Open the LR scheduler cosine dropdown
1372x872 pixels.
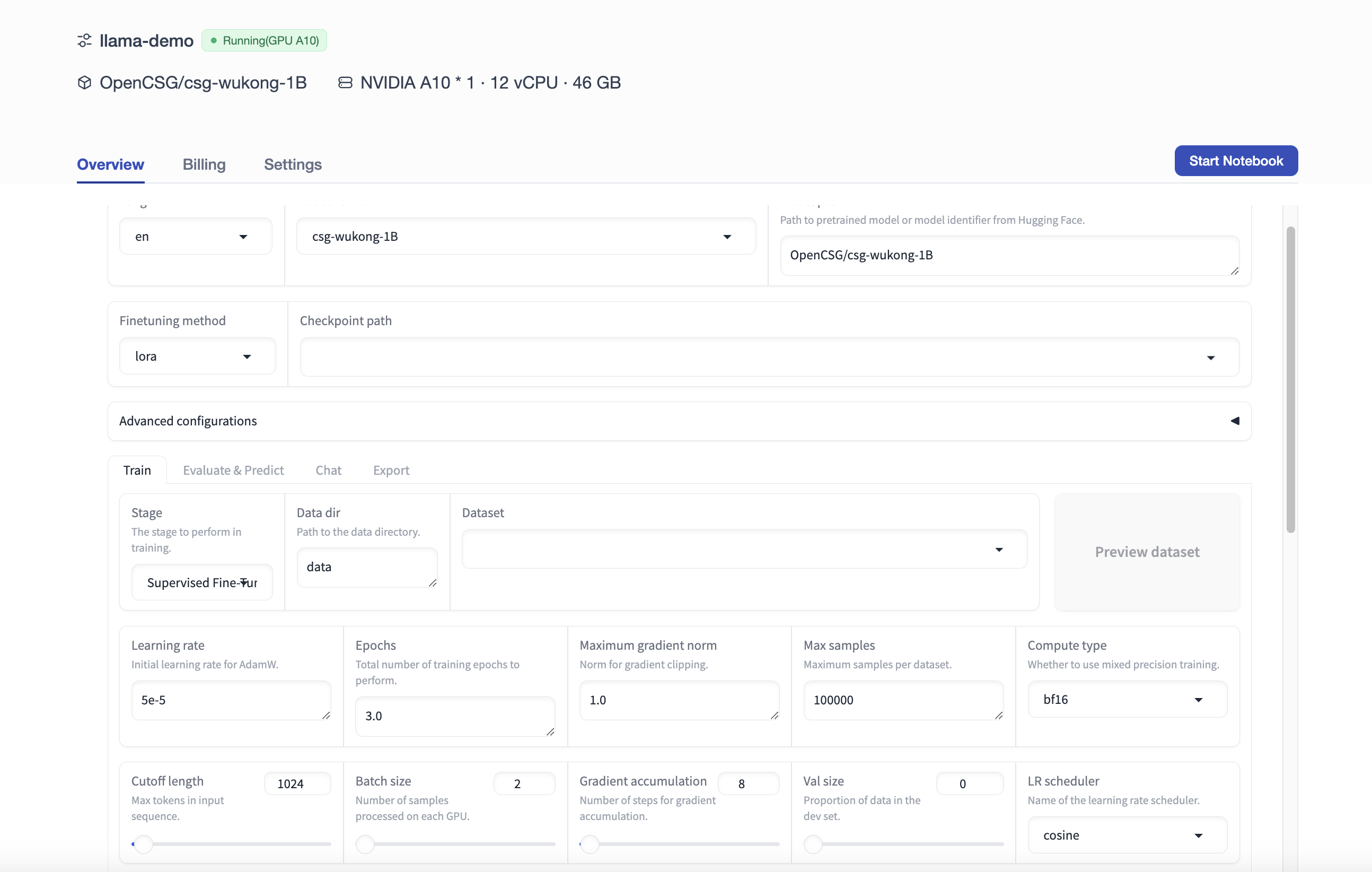pos(1127,835)
